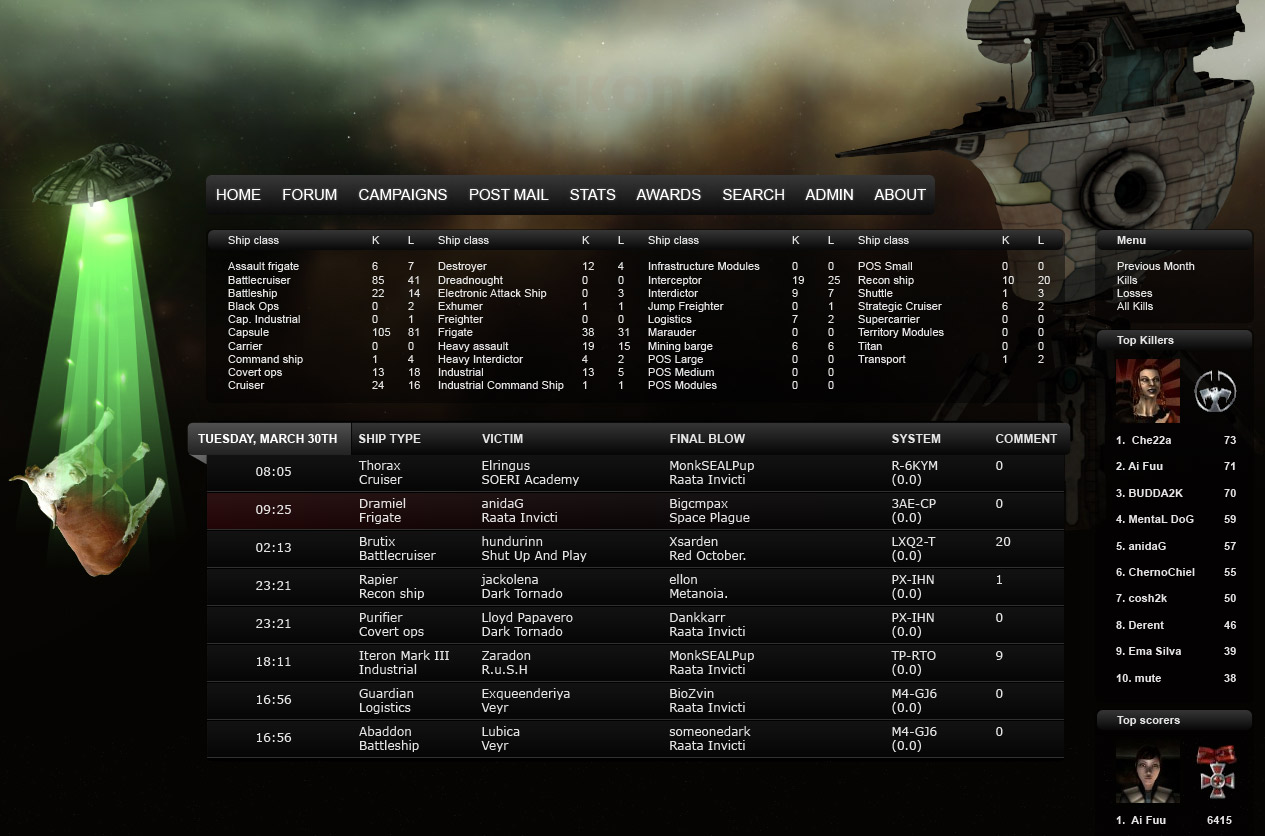
Task: Click the Recon ship class entry
Action: click(x=886, y=280)
